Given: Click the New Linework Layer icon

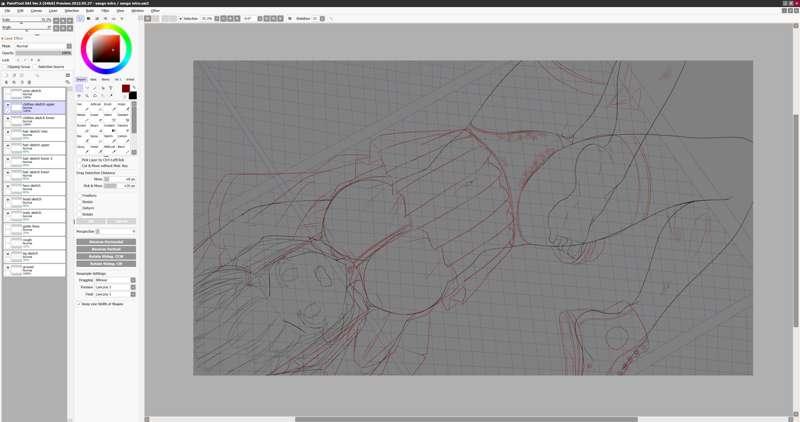Looking at the screenshot, I should point(14,75).
